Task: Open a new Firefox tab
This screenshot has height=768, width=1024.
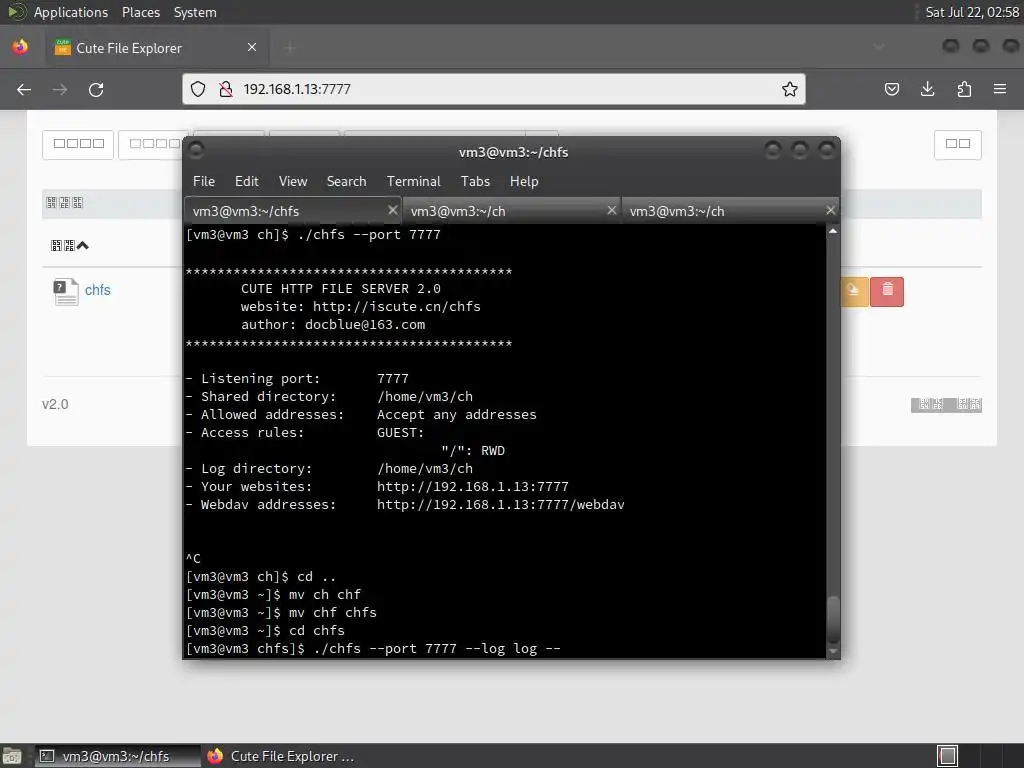Action: pyautogui.click(x=291, y=47)
